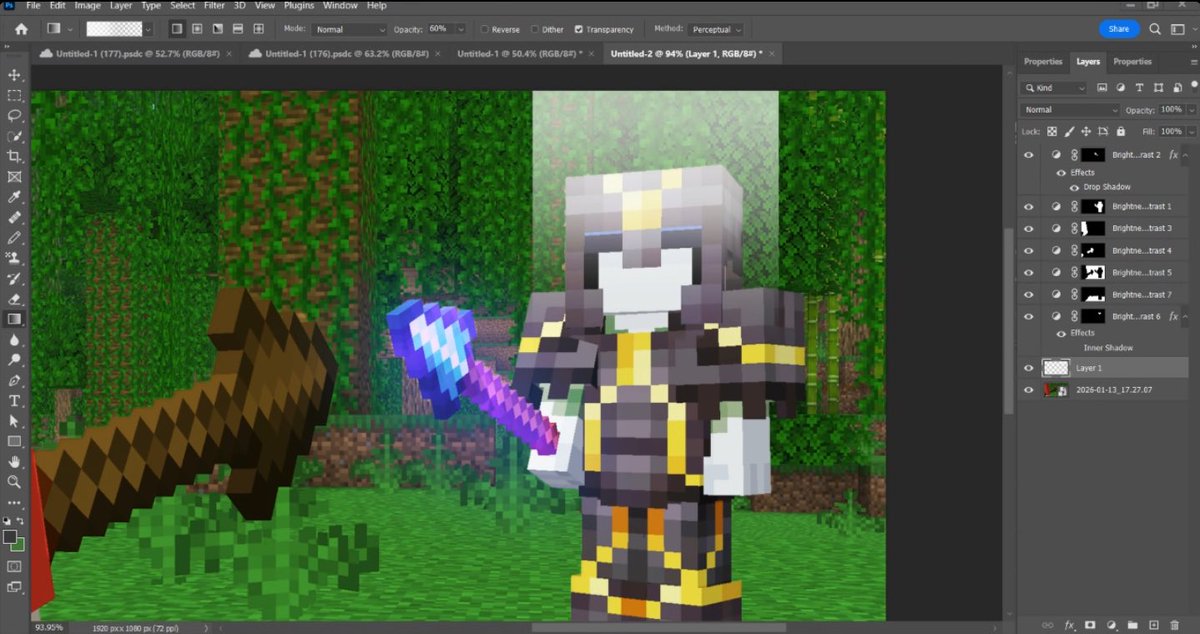Viewport: 1200px width, 634px height.
Task: Click the Home icon in options bar
Action: point(21,29)
